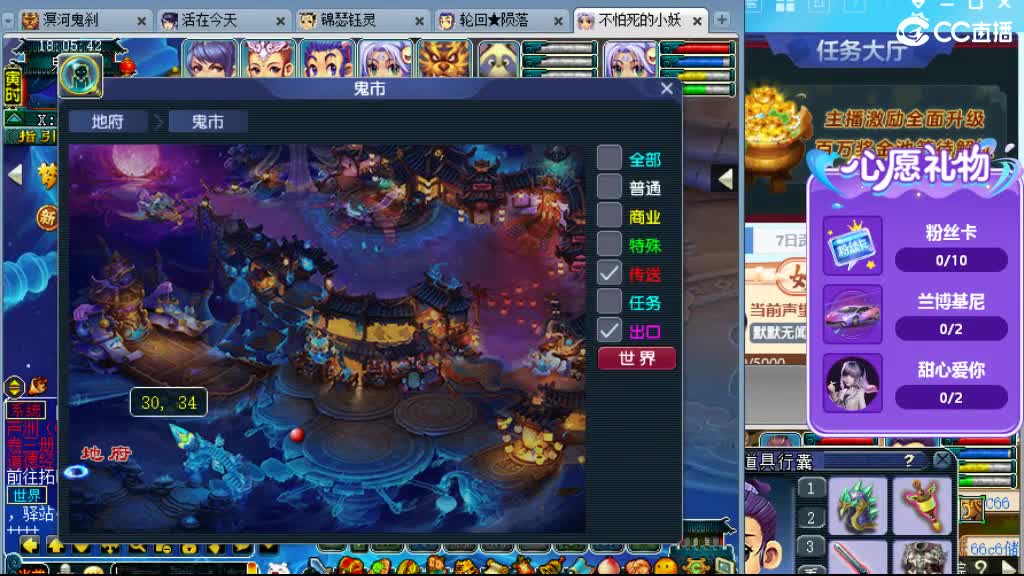
Task: Select the blue-haired boy portrait
Action: [x=327, y=60]
